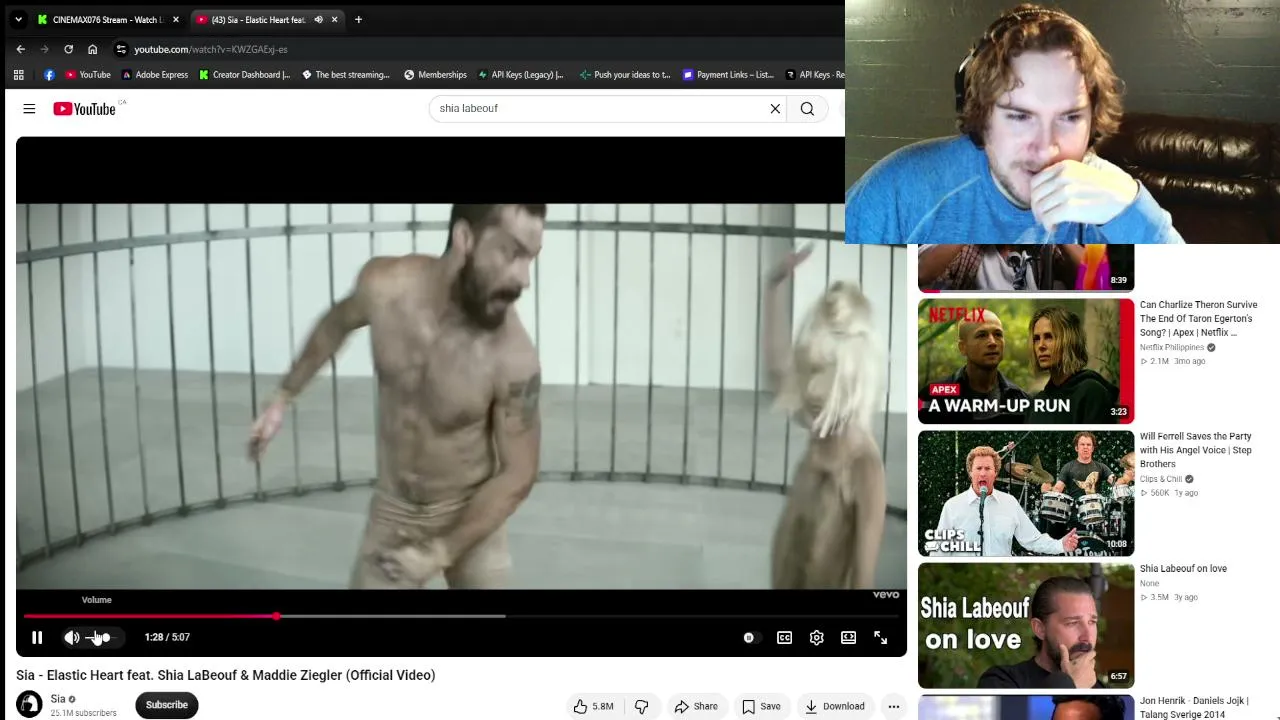Image resolution: width=1280 pixels, height=720 pixels.
Task: Enter fullscreen mode in the player
Action: (881, 637)
